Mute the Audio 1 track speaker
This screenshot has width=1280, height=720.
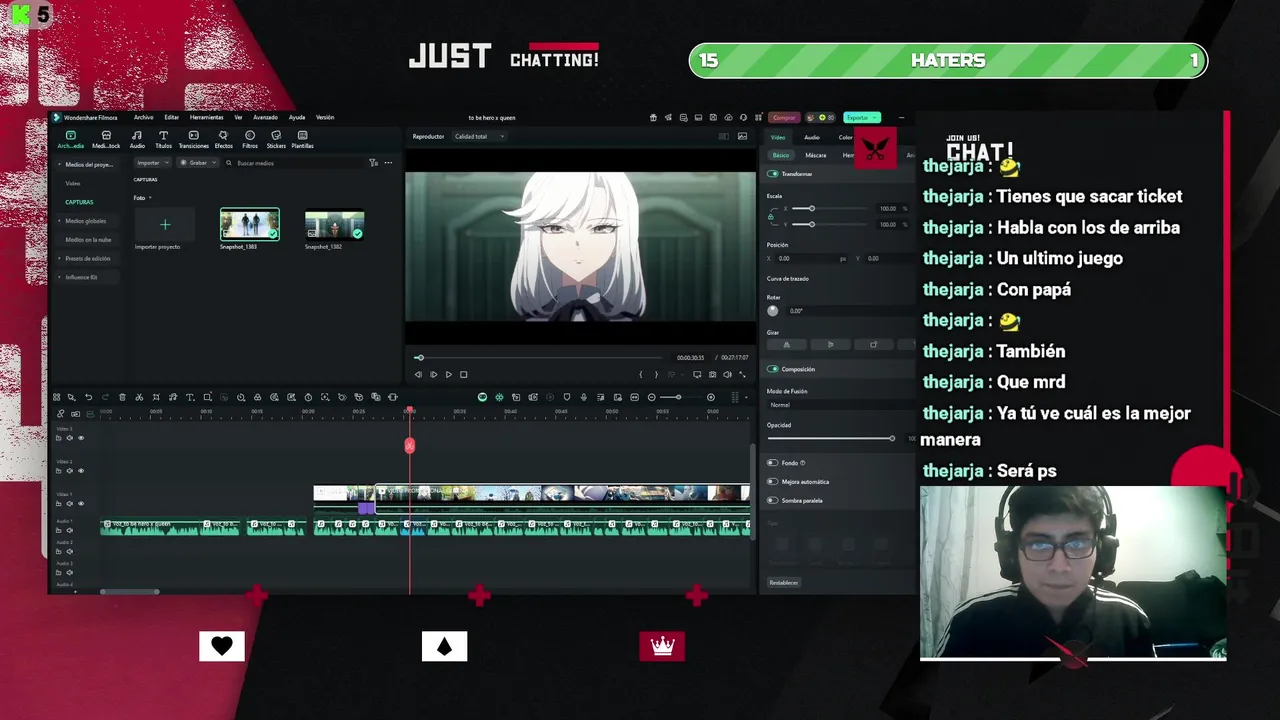point(69,530)
